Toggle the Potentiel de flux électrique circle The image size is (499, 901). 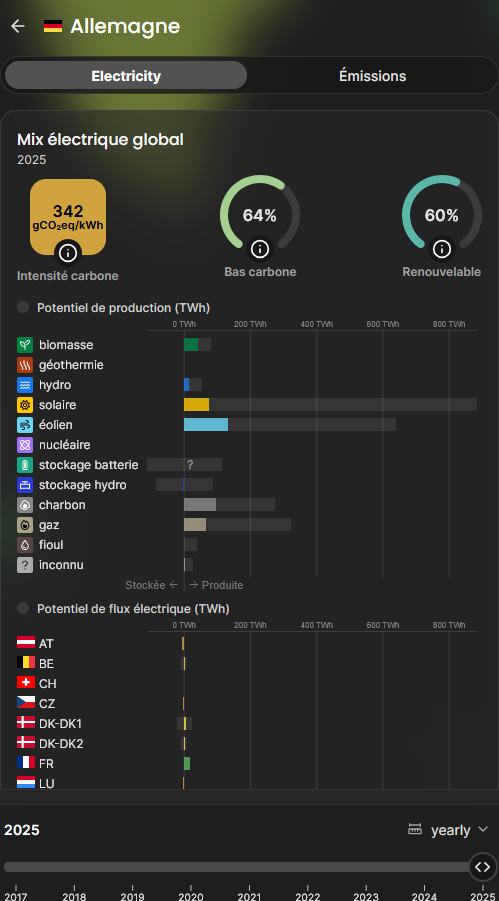23,608
